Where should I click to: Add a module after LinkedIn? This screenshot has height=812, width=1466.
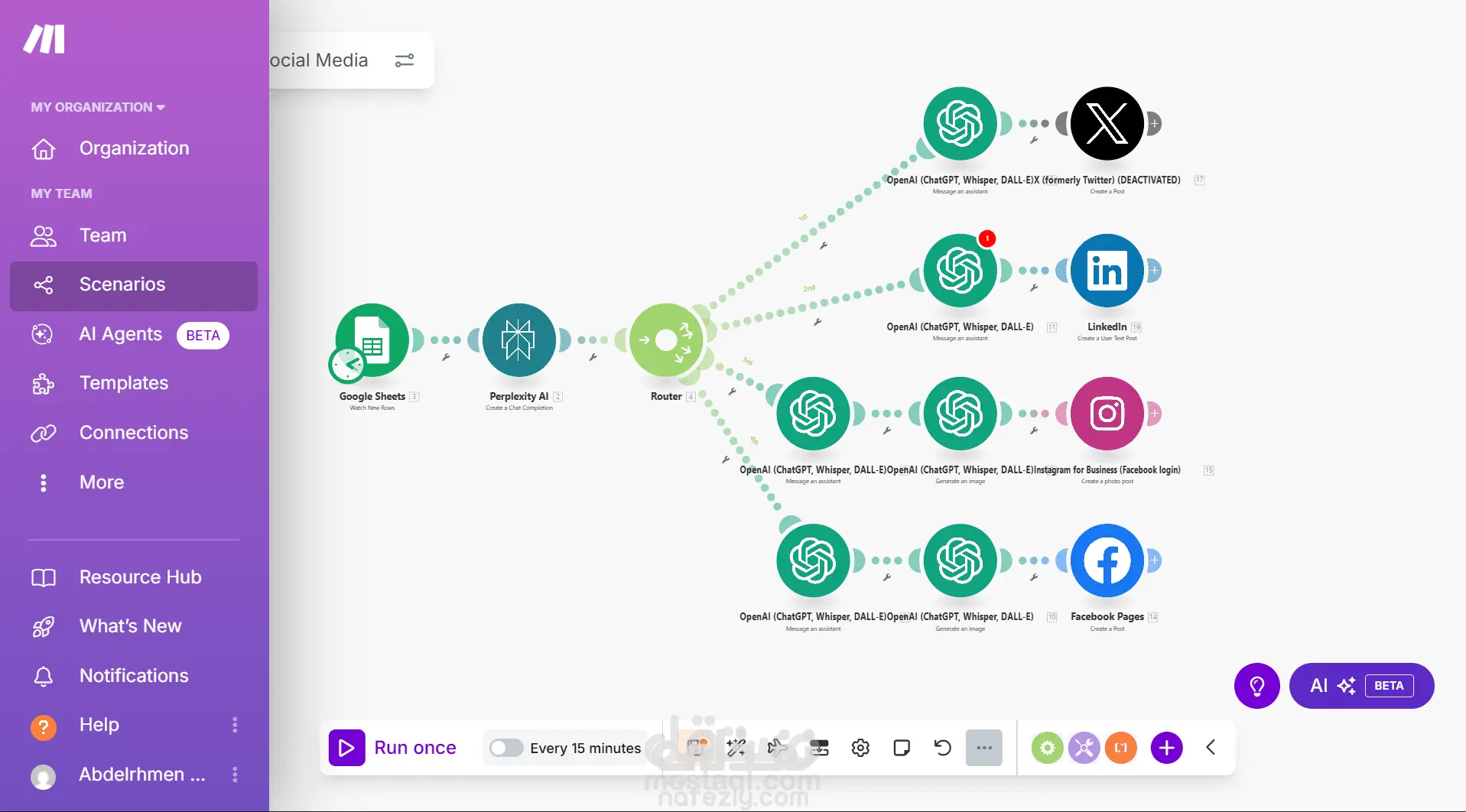click(x=1154, y=271)
